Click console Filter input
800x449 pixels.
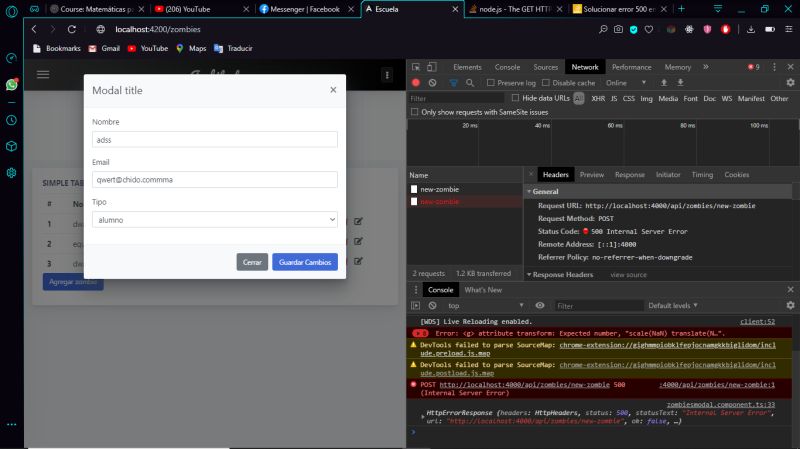click(x=597, y=305)
